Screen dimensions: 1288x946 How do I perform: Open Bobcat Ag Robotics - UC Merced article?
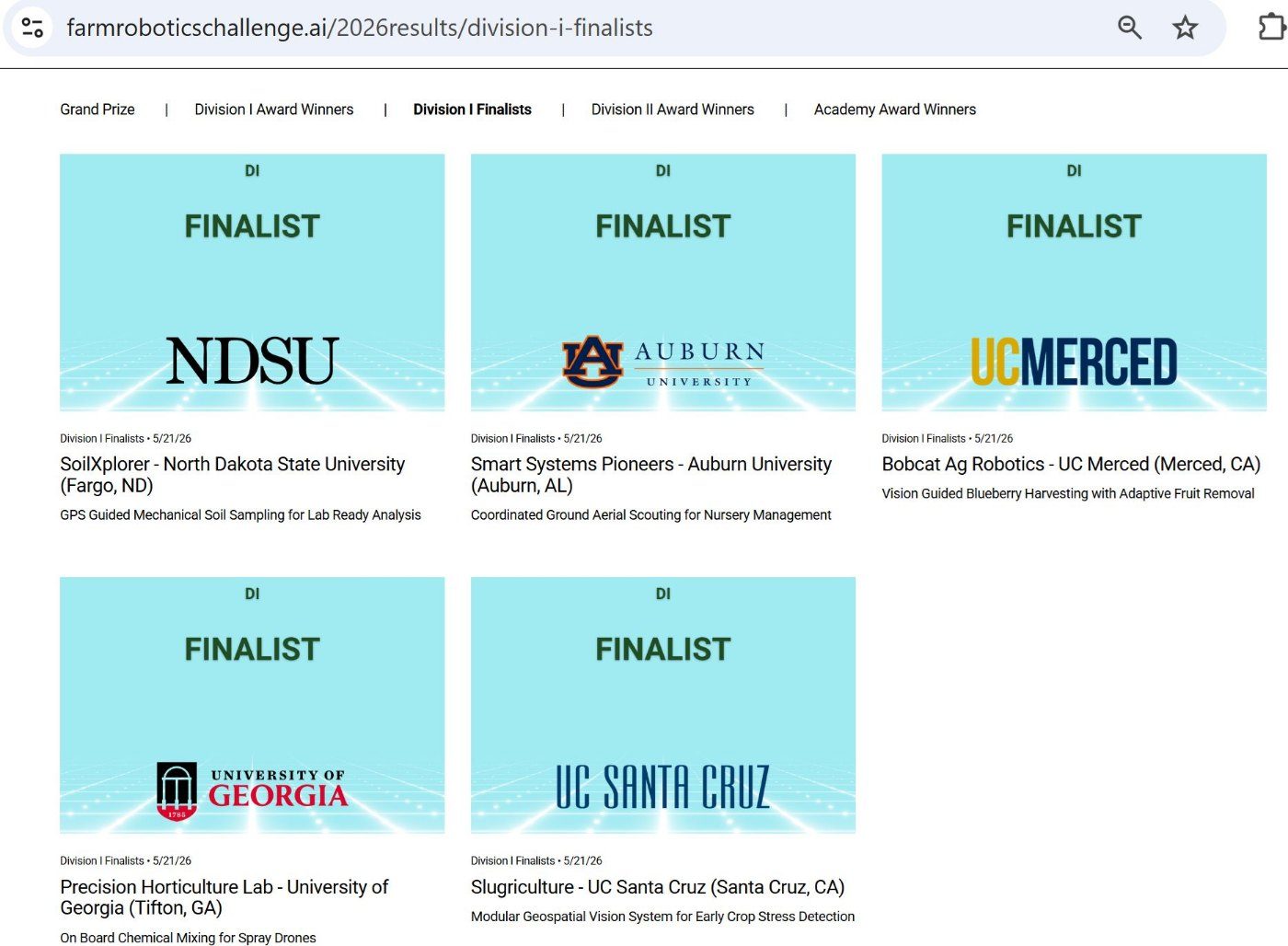point(1071,465)
